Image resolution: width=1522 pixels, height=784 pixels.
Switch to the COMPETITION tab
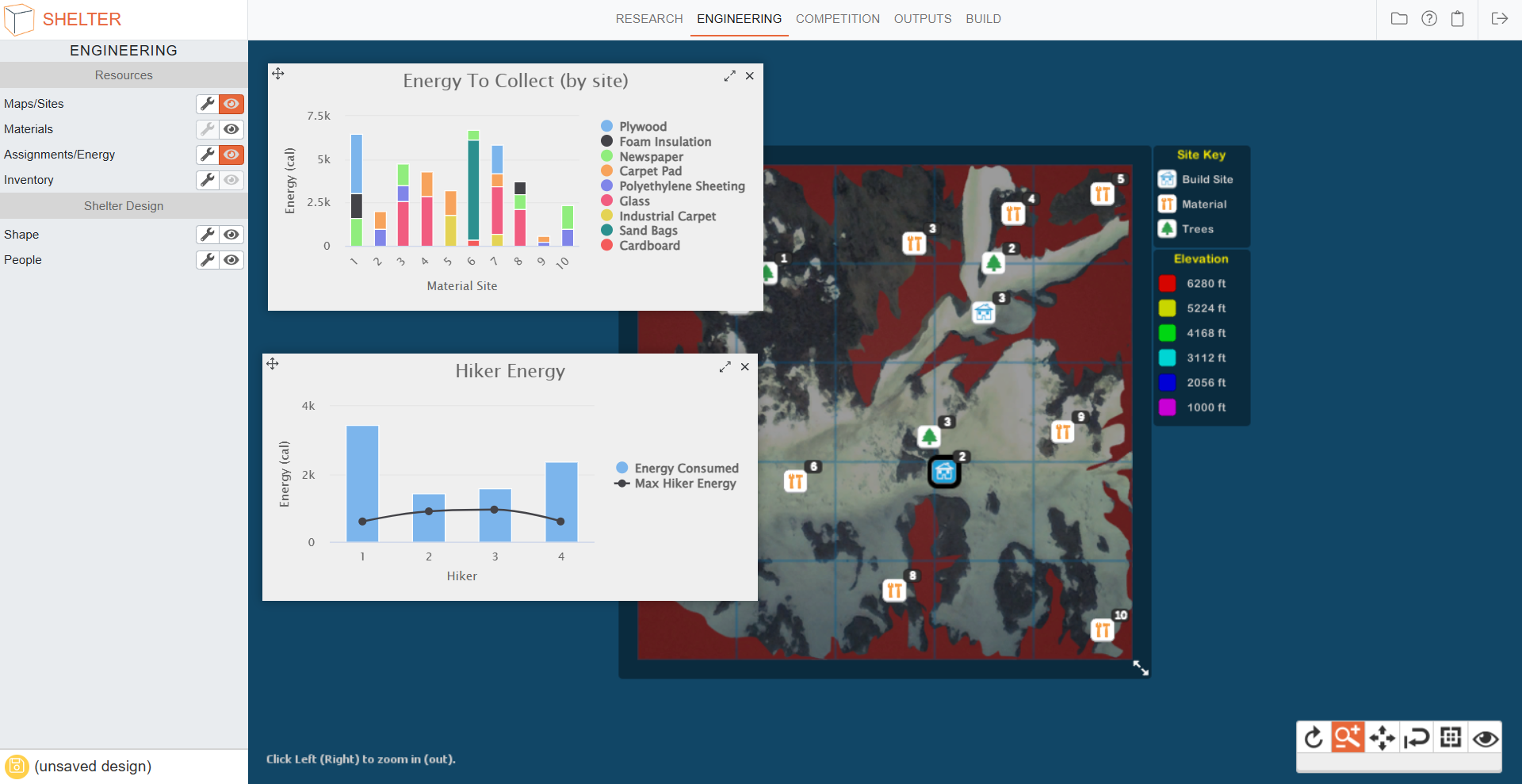pos(837,19)
